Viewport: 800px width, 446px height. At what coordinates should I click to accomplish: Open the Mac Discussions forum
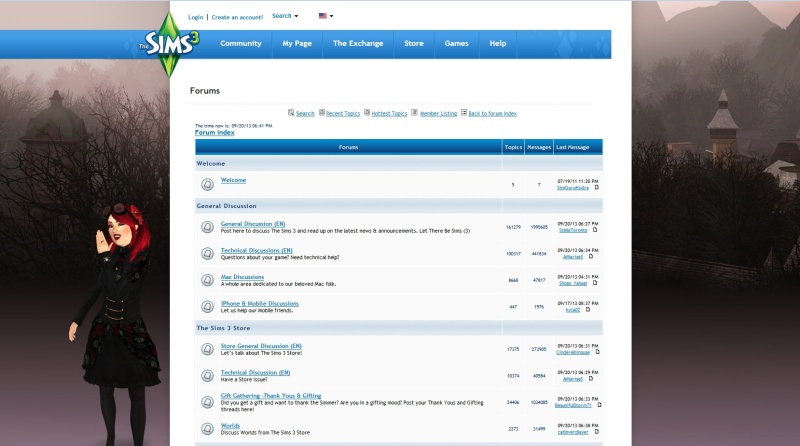(x=242, y=277)
